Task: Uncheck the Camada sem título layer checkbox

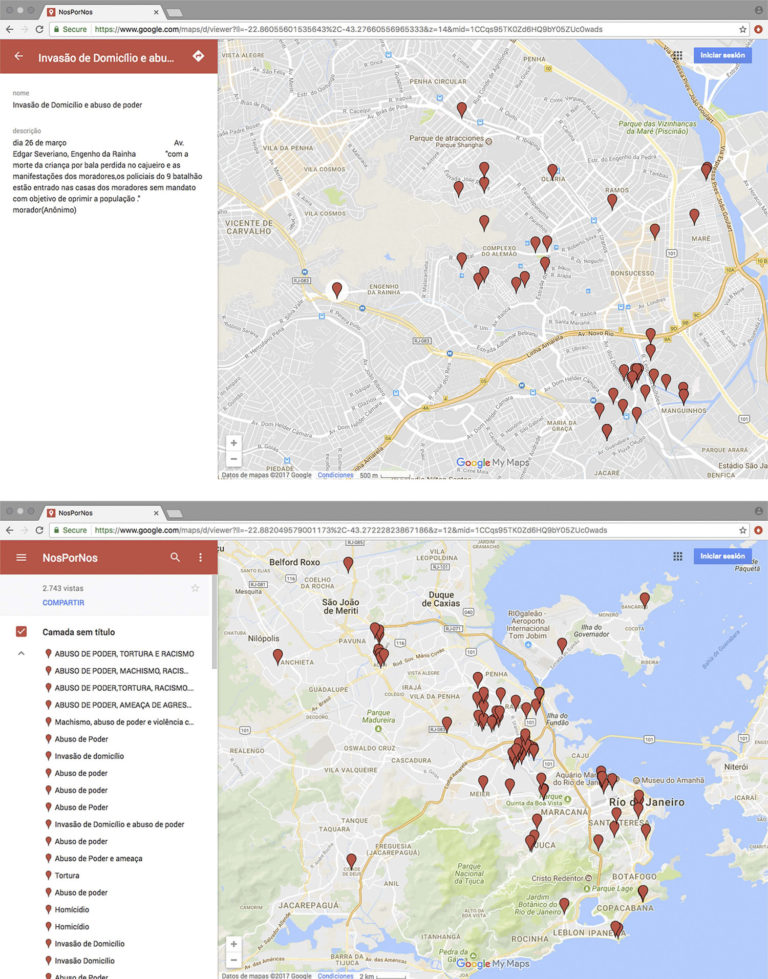Action: pos(21,632)
